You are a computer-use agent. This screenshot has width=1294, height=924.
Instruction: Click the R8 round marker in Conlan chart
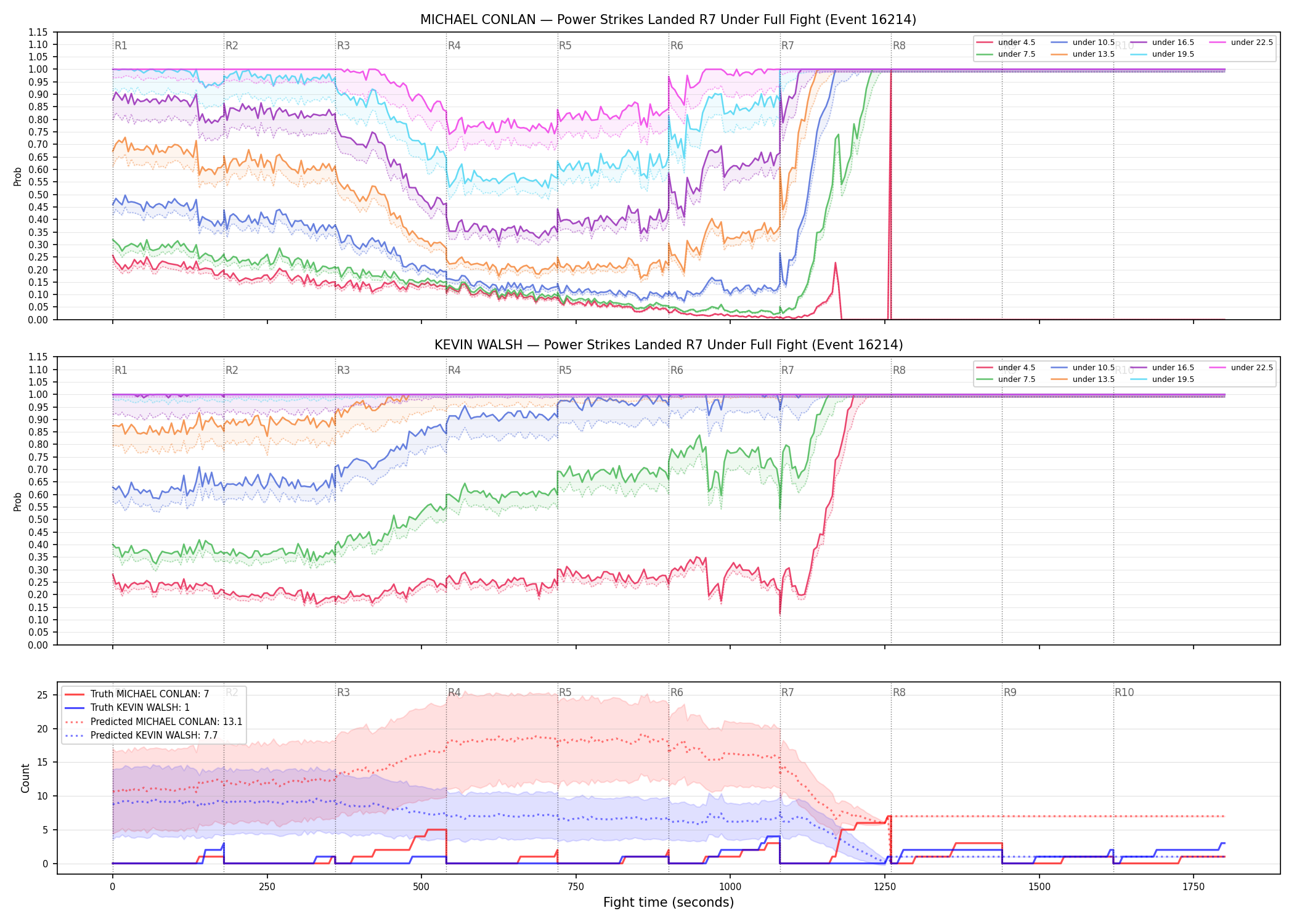pyautogui.click(x=899, y=46)
